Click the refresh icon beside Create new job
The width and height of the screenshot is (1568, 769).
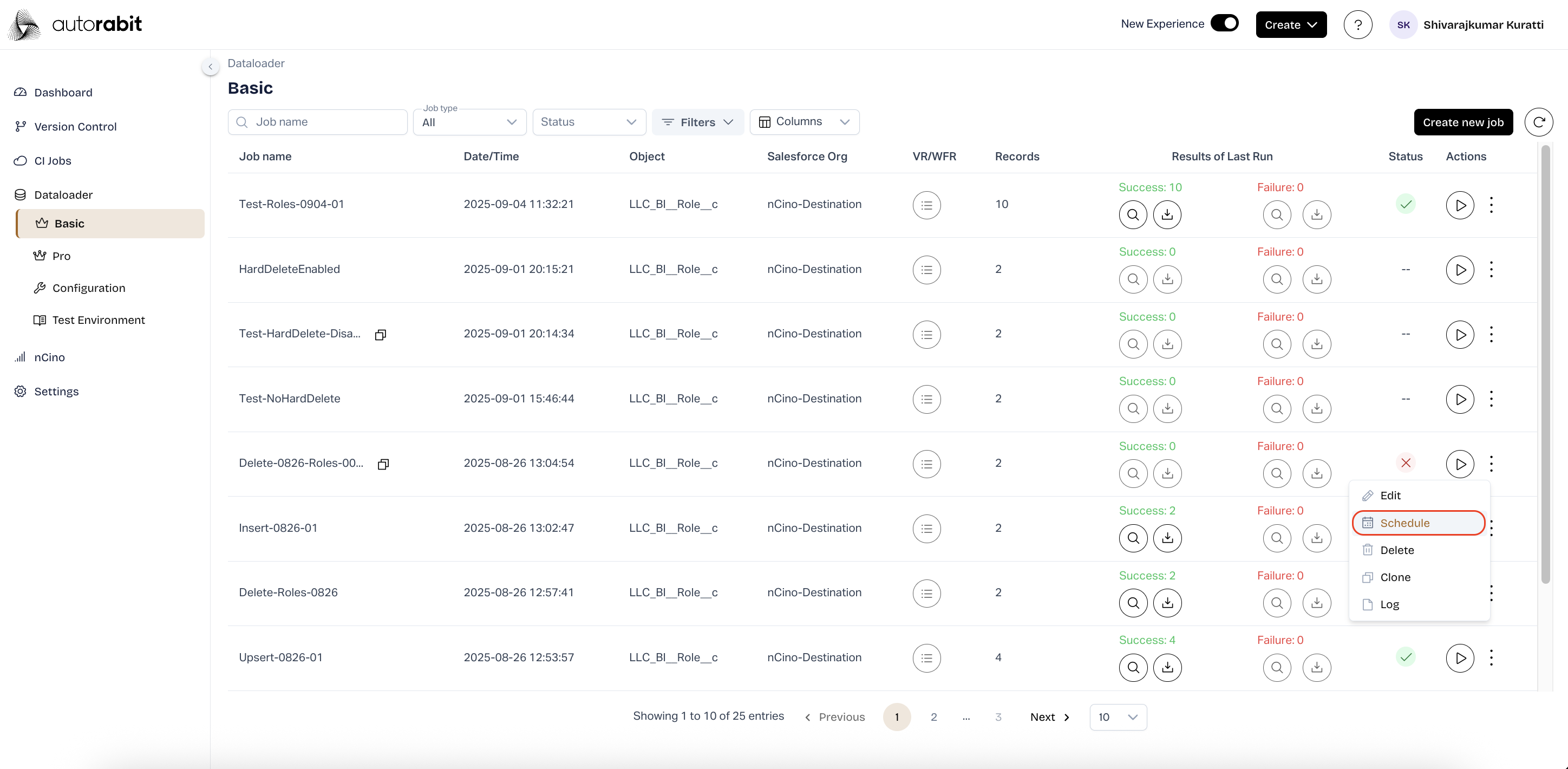coord(1538,122)
